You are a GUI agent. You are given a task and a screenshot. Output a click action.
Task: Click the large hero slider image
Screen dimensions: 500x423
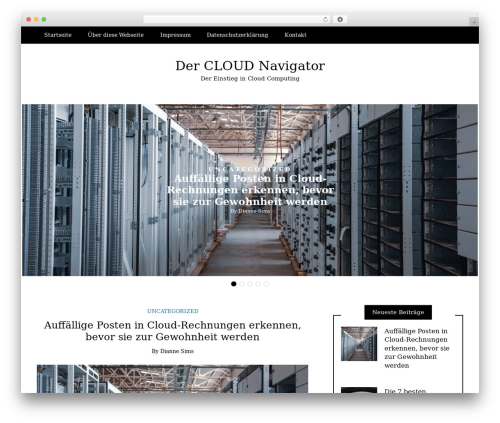tap(250, 190)
